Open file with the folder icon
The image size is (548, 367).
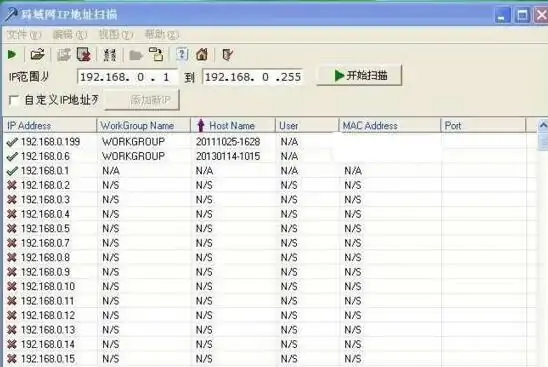click(x=37, y=54)
